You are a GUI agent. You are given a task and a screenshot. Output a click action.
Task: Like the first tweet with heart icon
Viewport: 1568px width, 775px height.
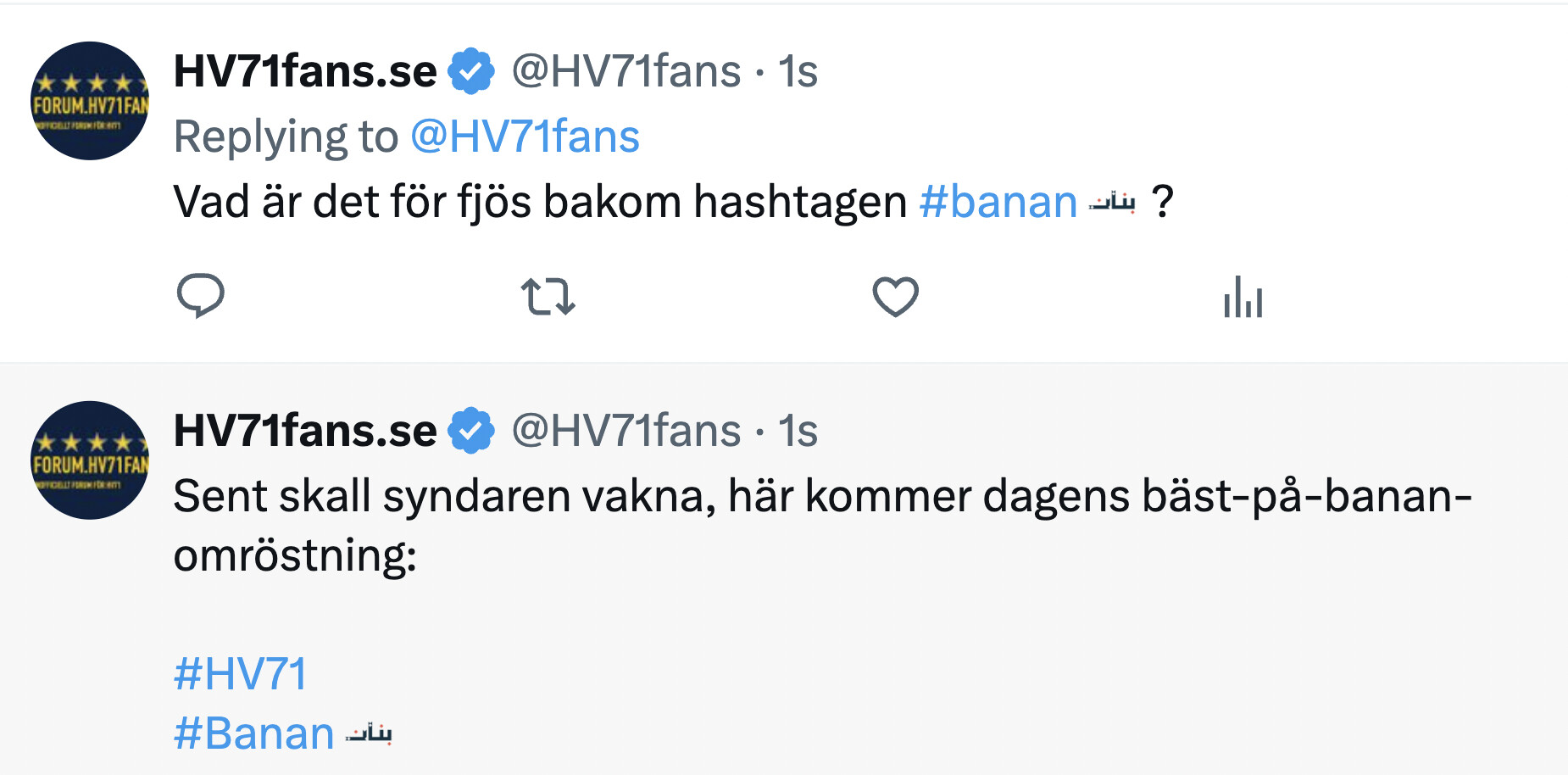895,297
